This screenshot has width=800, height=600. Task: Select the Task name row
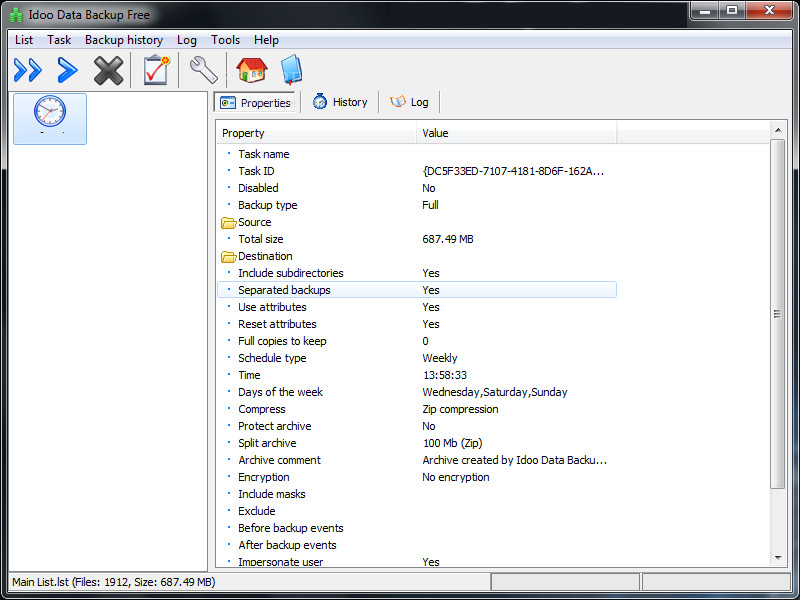click(x=417, y=154)
